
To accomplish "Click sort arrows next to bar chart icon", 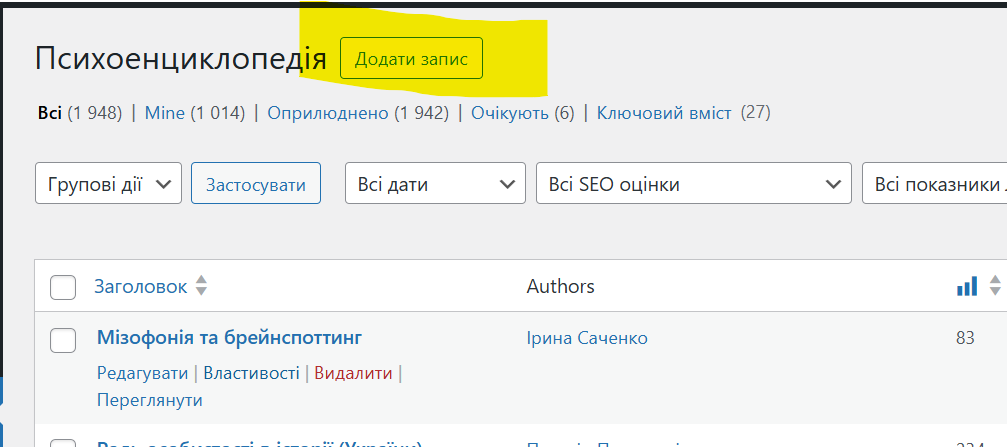I will pos(994,287).
